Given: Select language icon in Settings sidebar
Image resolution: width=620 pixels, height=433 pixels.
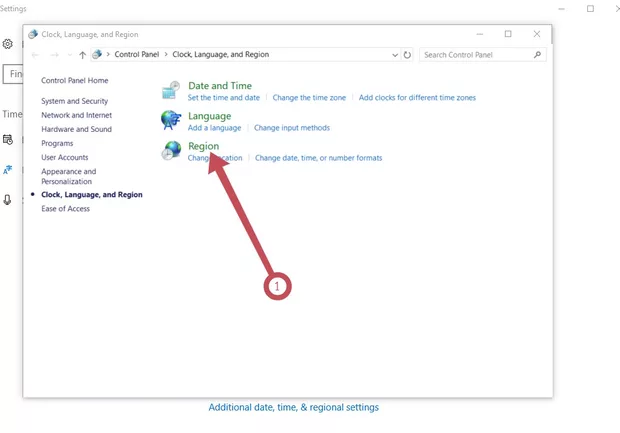Looking at the screenshot, I should tap(8, 170).
